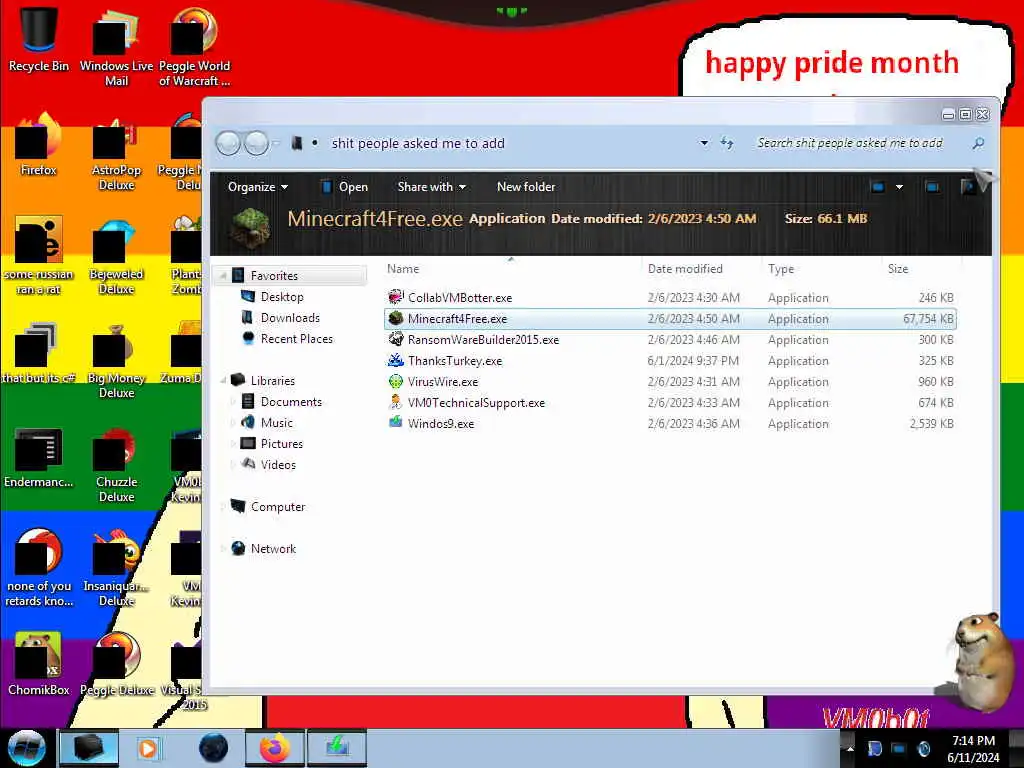Open the Windows Start menu orb
Viewport: 1024px width, 768px height.
coord(26,748)
